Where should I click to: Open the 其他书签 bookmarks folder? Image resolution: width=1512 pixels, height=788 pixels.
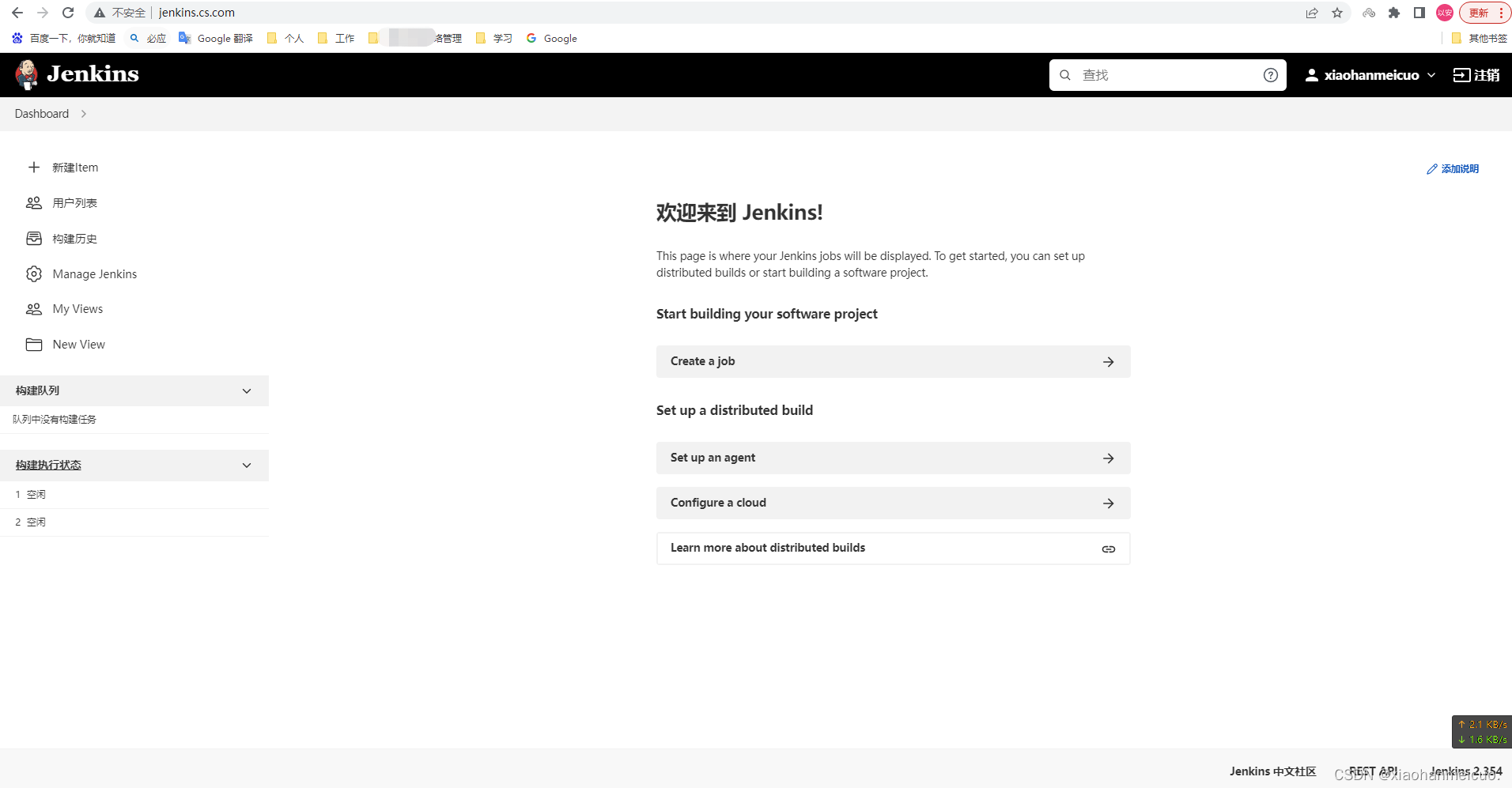click(x=1480, y=38)
